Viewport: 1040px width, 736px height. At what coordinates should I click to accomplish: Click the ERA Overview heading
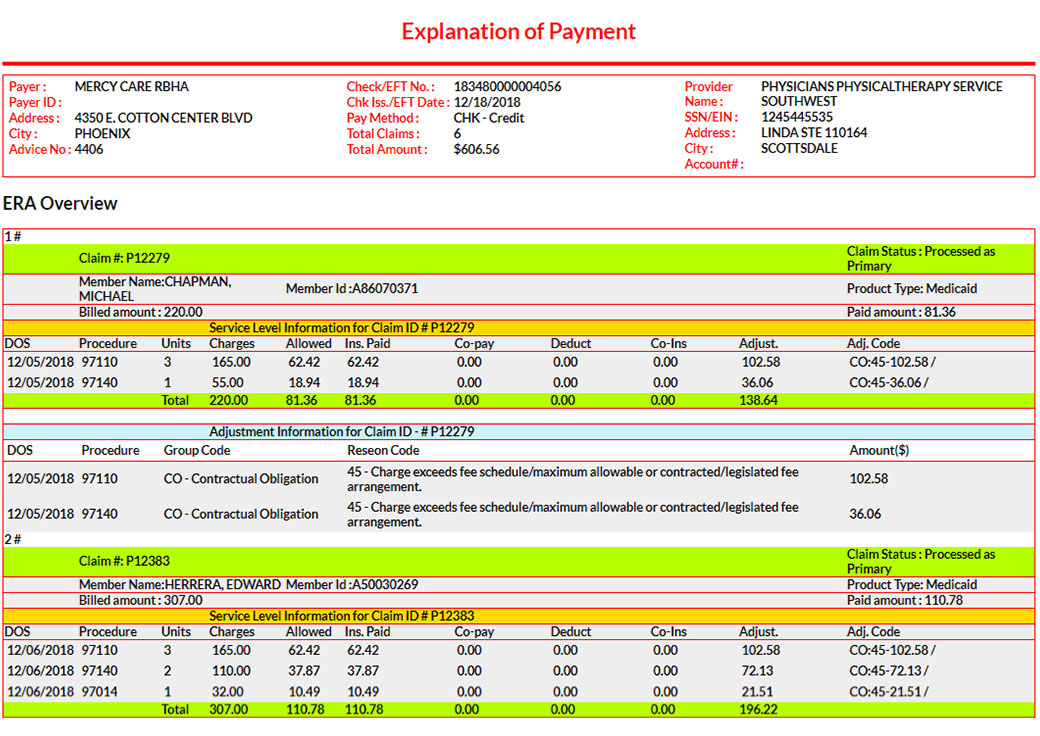pos(60,204)
